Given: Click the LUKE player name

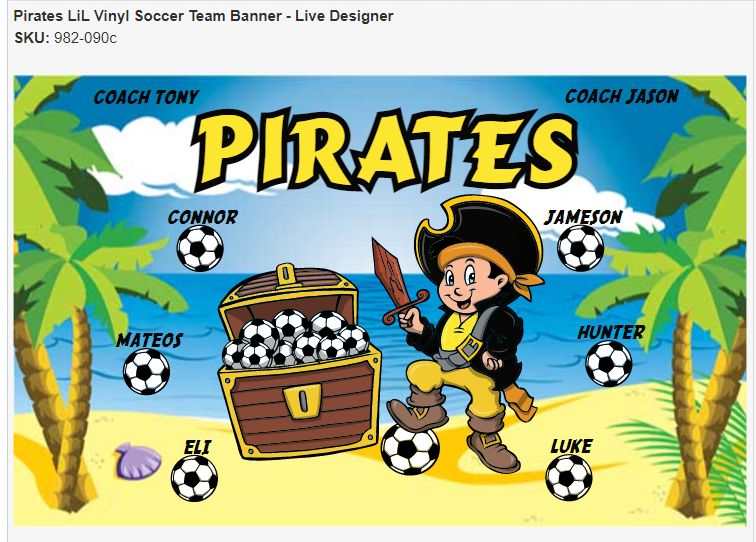Looking at the screenshot, I should 571,446.
